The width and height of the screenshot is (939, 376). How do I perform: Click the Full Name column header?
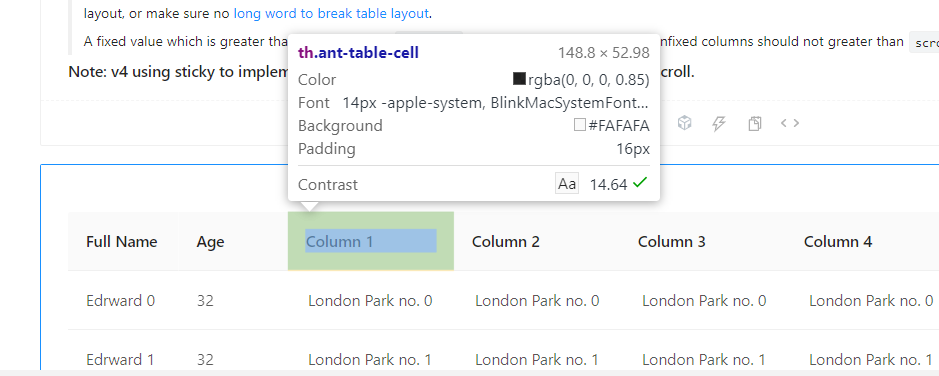coord(122,241)
